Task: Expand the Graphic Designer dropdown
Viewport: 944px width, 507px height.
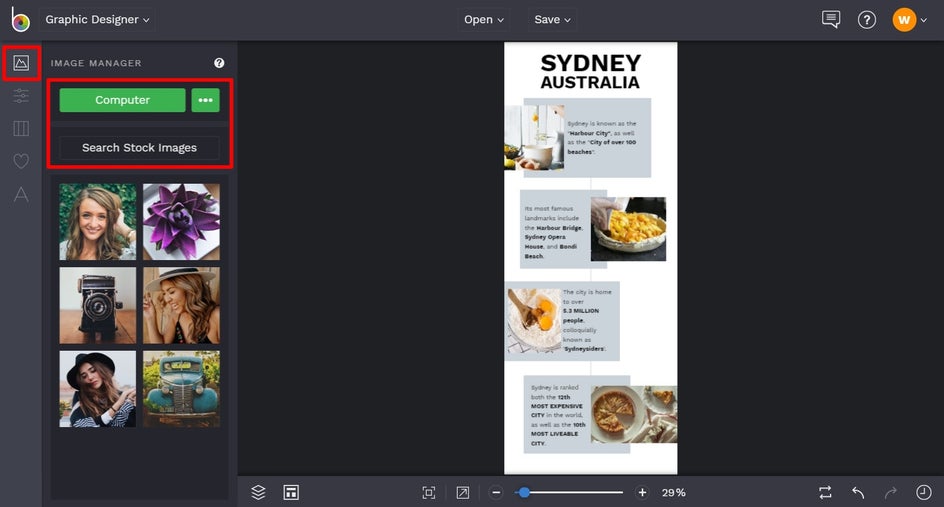Action: click(98, 20)
